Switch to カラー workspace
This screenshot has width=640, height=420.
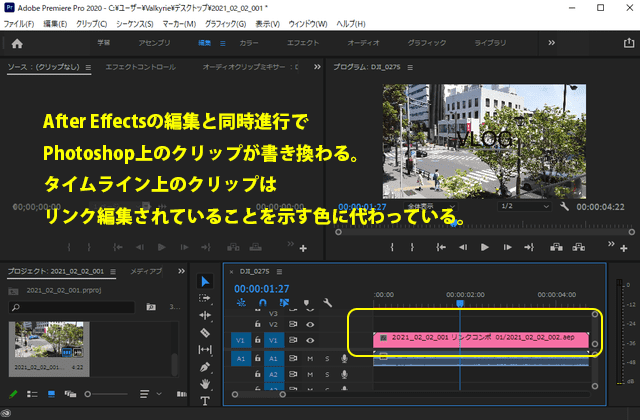249,43
